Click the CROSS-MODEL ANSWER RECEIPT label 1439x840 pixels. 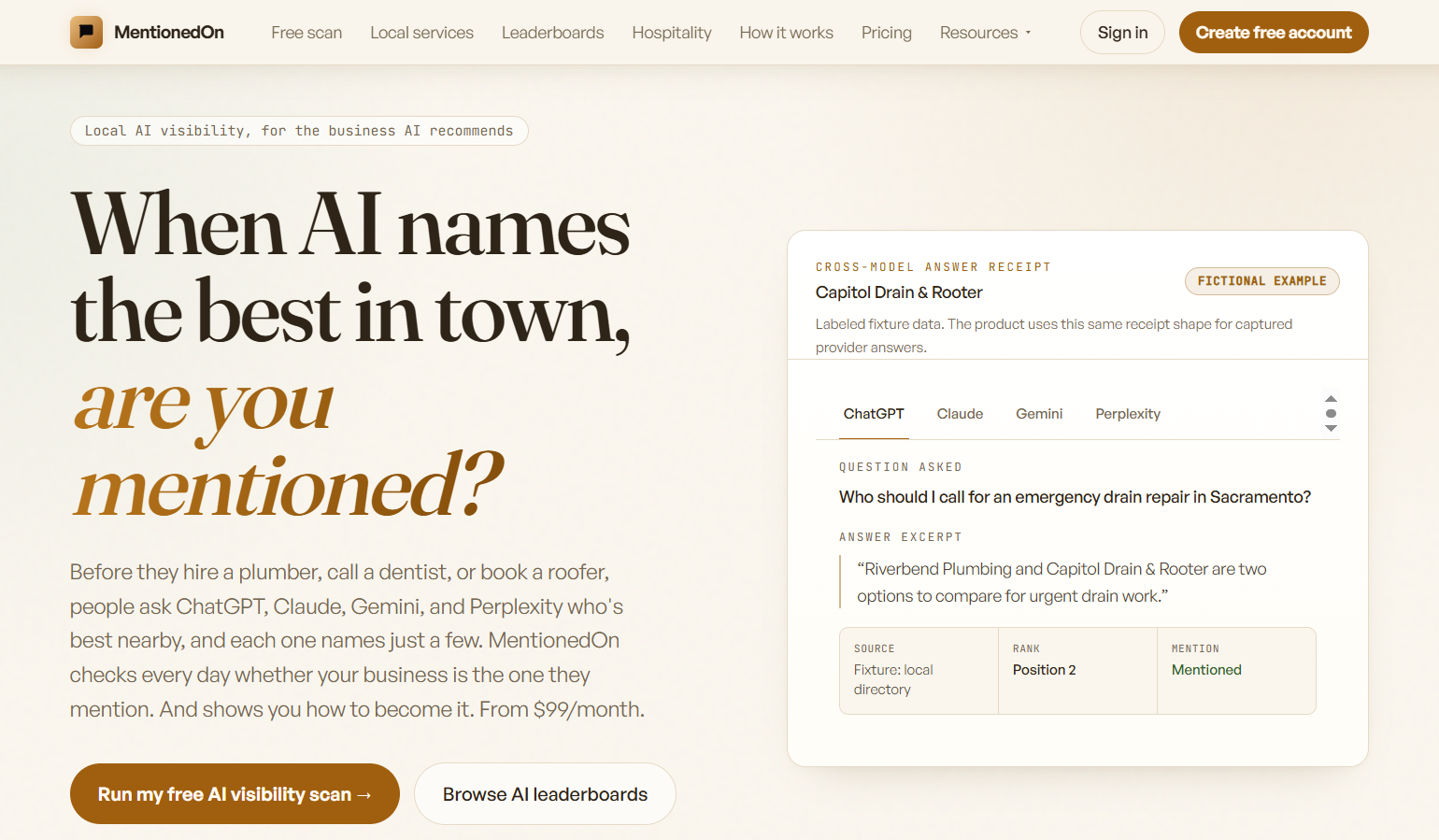click(x=933, y=267)
